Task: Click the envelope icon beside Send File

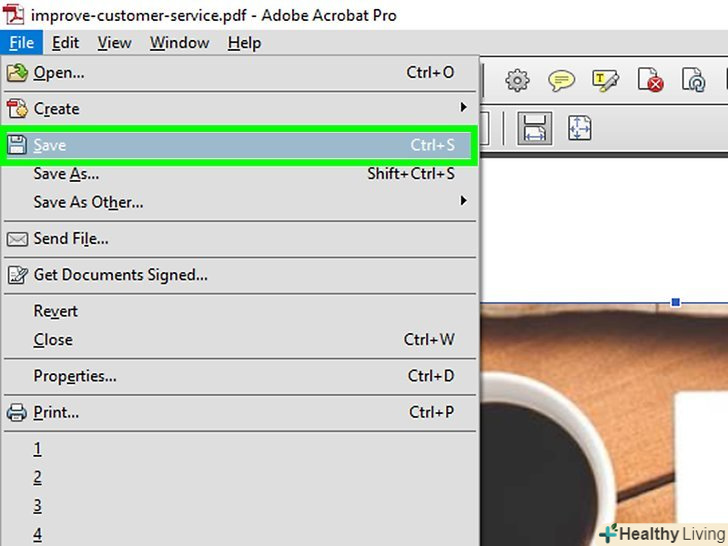Action: 17,239
